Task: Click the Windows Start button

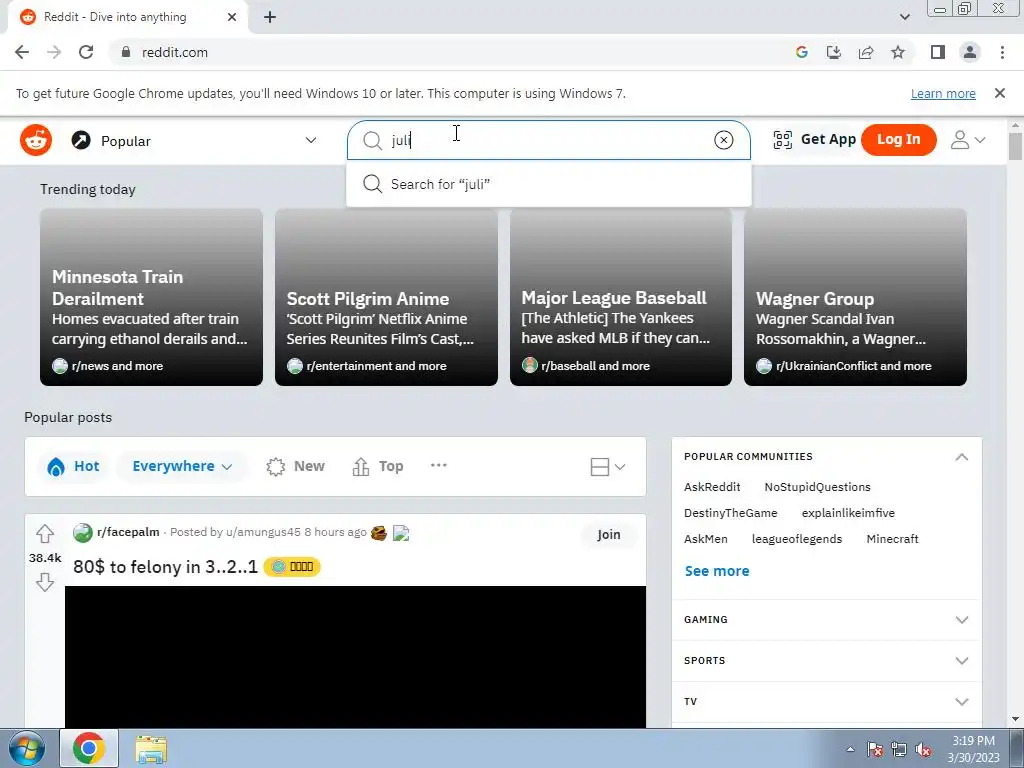Action: pos(26,748)
